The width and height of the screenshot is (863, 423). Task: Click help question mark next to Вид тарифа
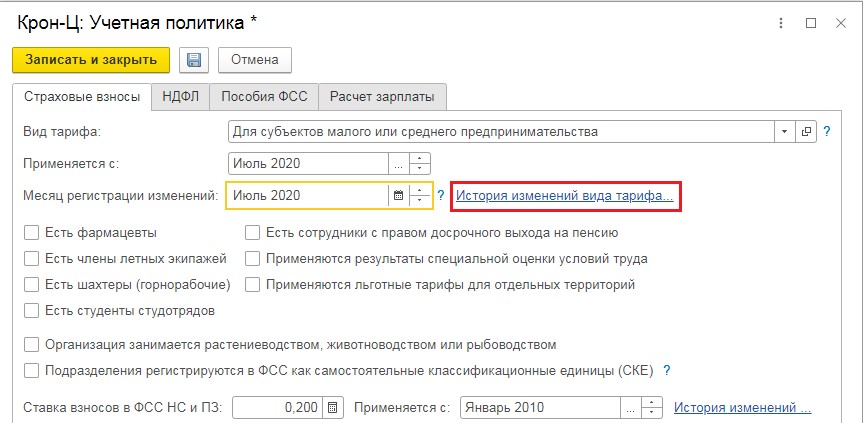(826, 131)
